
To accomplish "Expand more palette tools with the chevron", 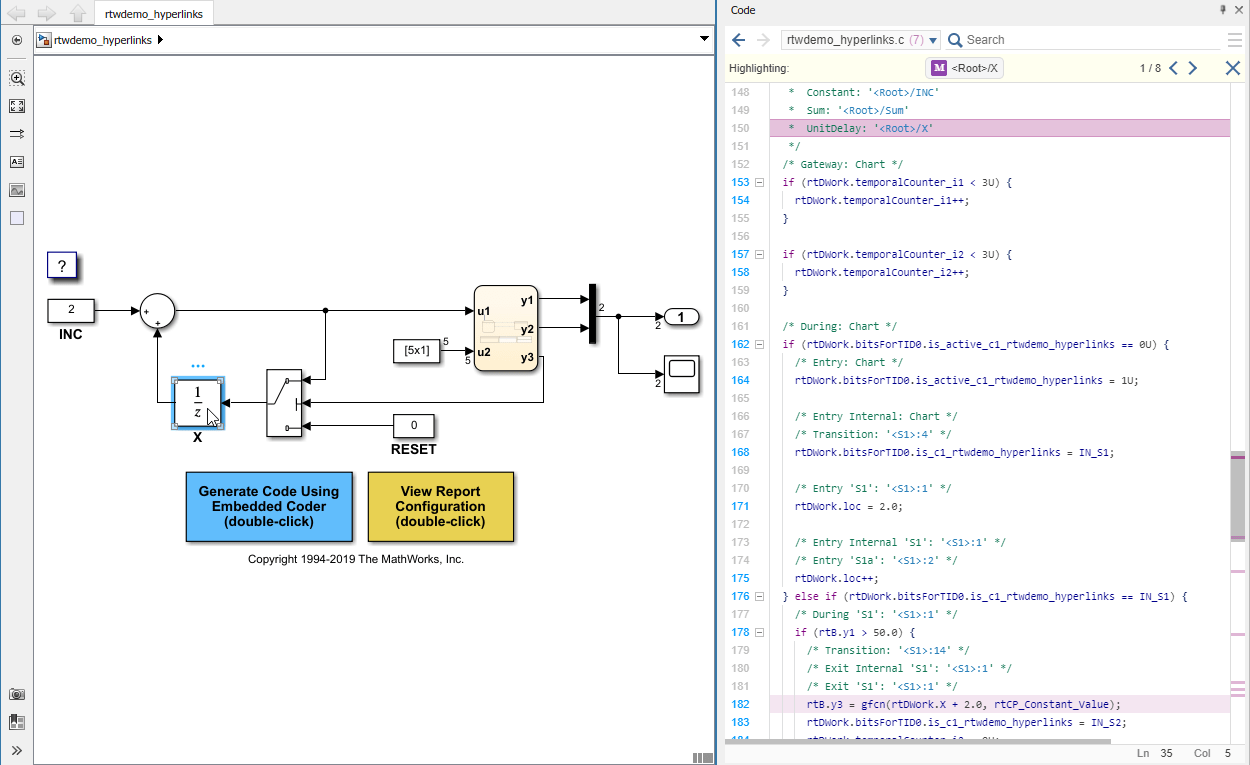I will click(x=16, y=748).
